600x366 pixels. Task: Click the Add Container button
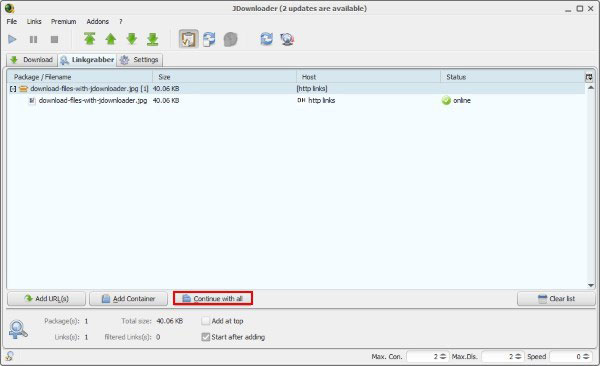[129, 299]
